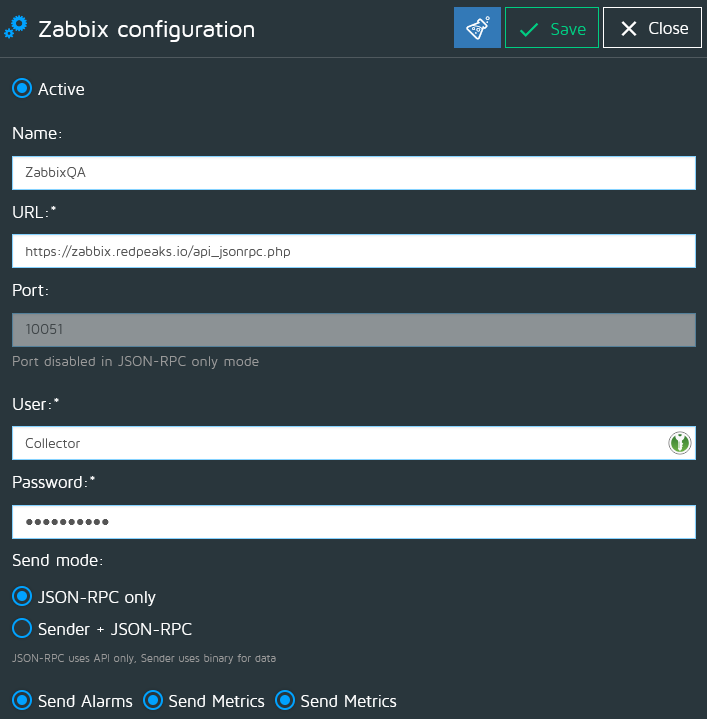The height and width of the screenshot is (719, 707).
Task: Toggle the Active radio option
Action: (22, 89)
